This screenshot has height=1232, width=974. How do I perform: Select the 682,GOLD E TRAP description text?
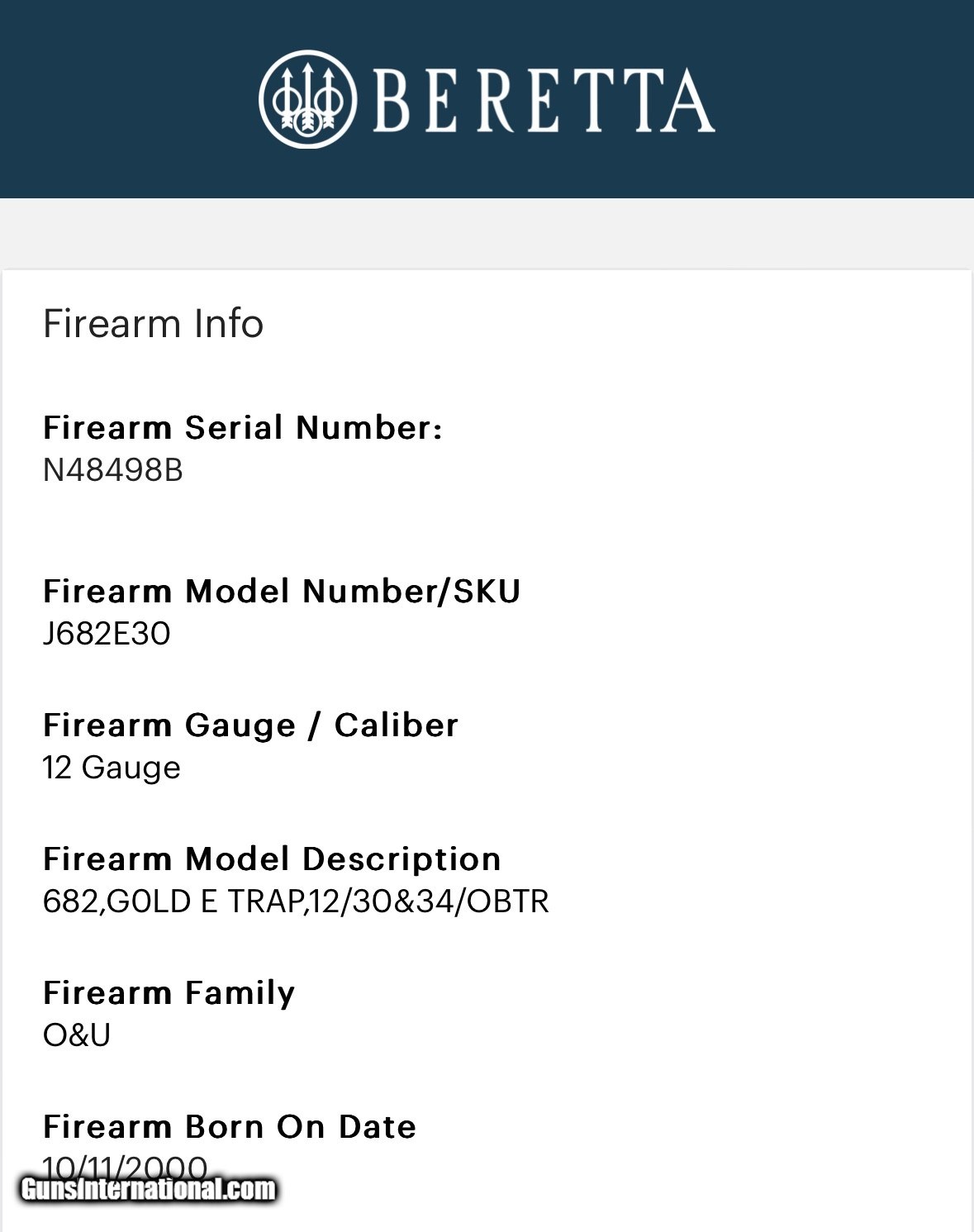(x=295, y=901)
